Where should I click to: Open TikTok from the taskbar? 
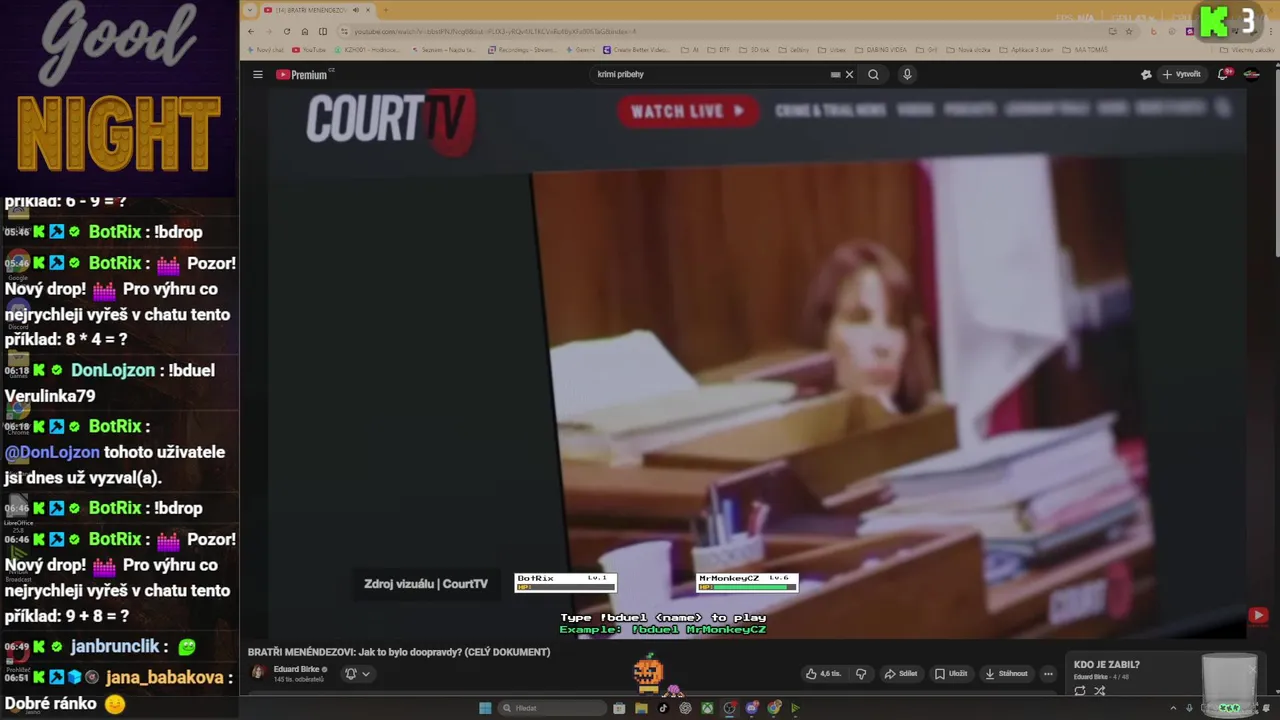(663, 708)
